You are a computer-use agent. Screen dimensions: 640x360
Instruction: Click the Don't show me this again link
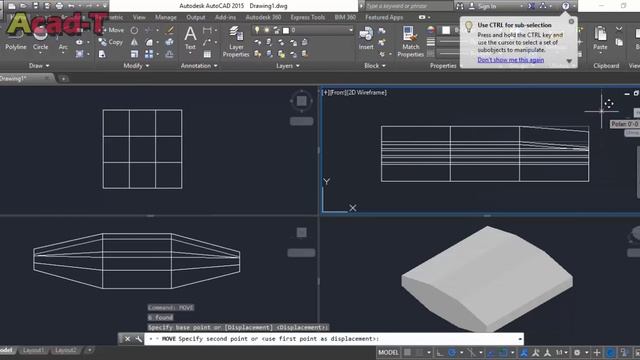click(511, 60)
